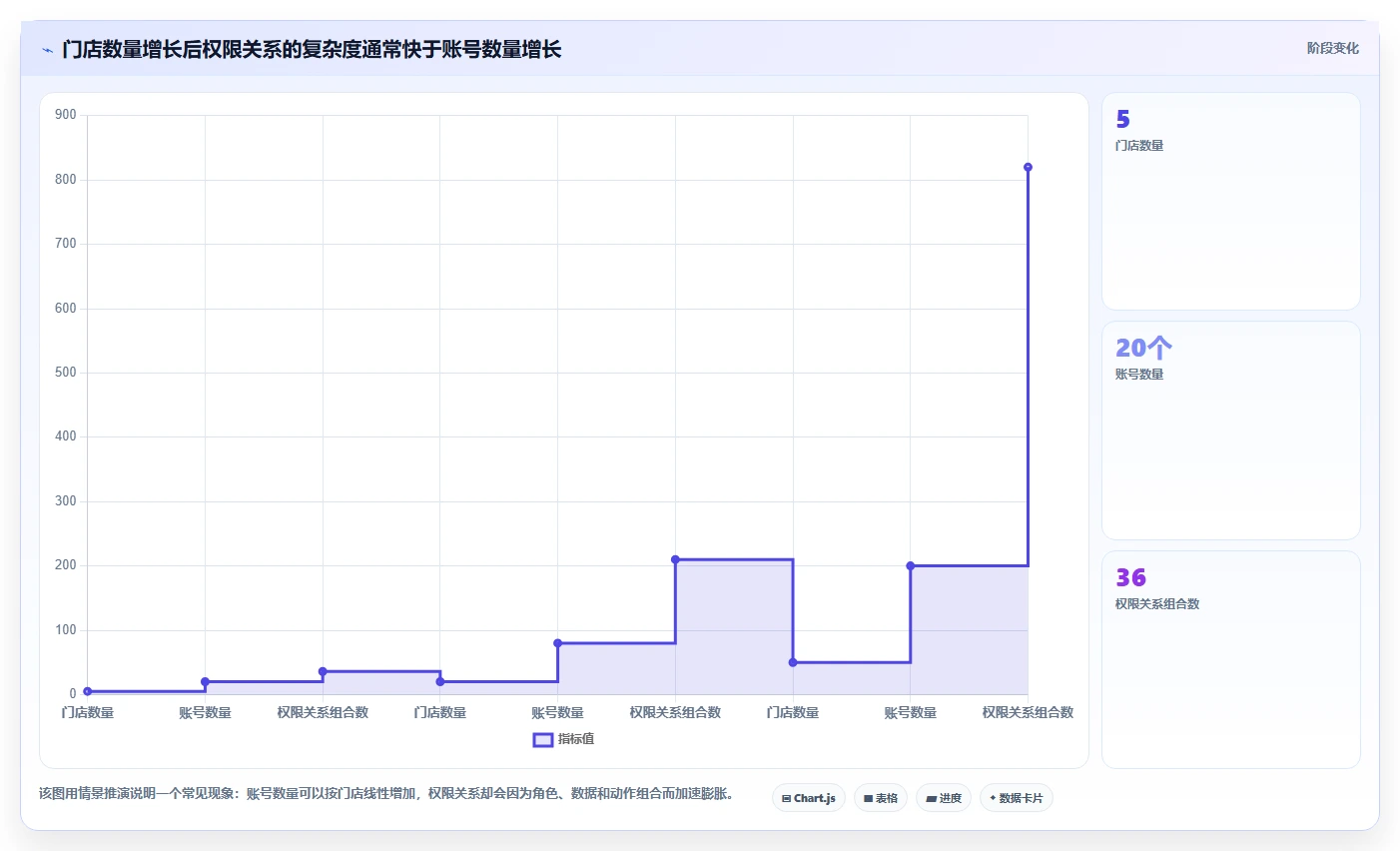Click the 100 y-axis label
This screenshot has height=851, width=1400.
tap(66, 630)
